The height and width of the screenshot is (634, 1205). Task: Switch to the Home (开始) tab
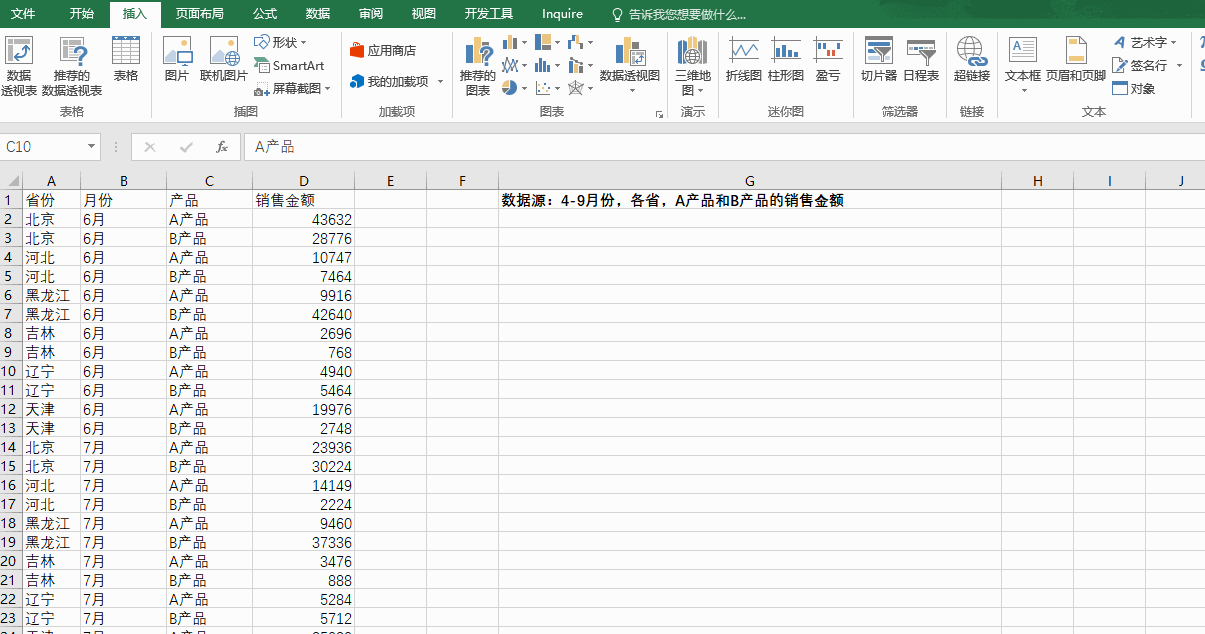pyautogui.click(x=82, y=14)
